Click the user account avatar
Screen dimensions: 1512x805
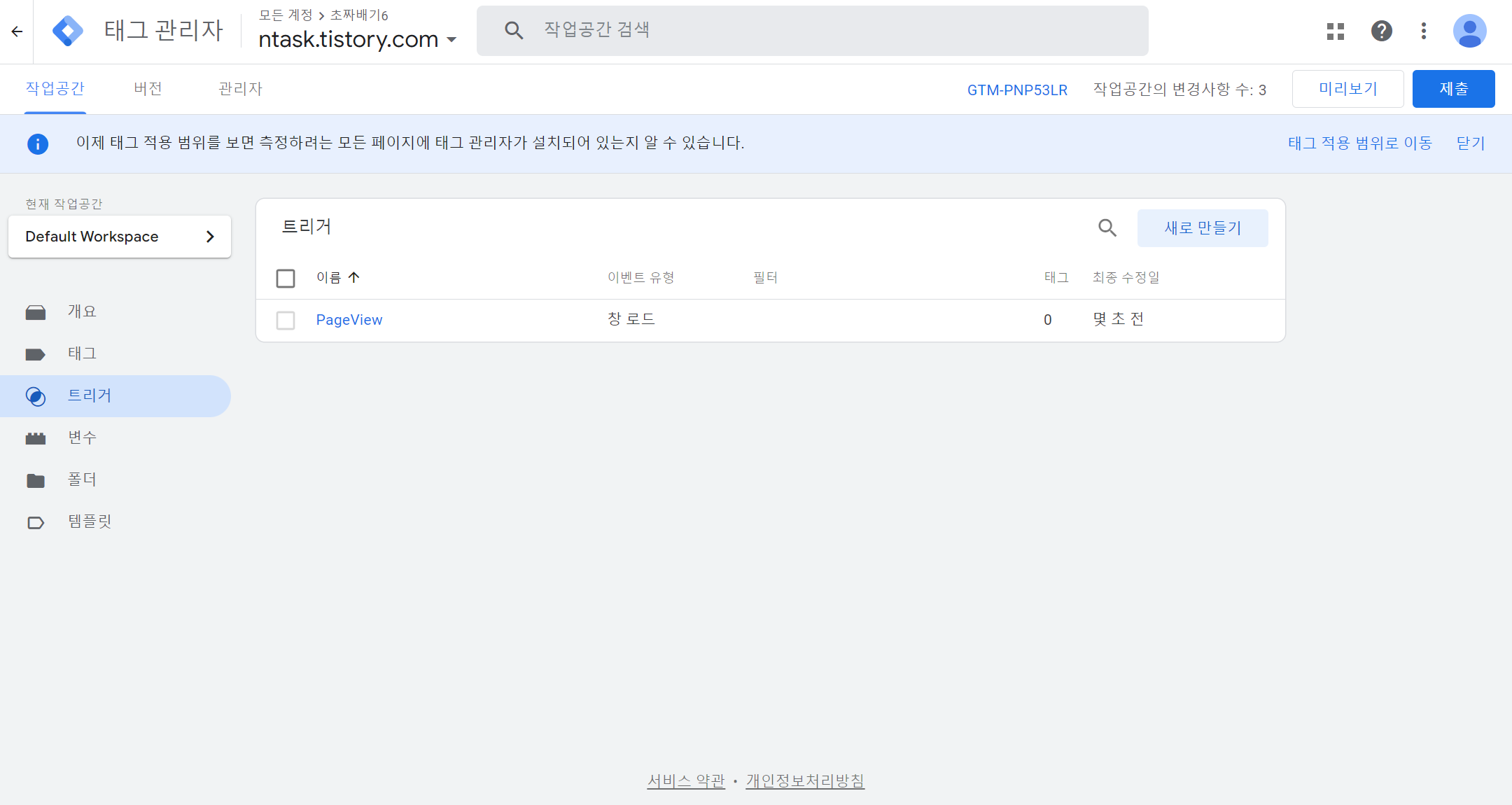(x=1469, y=31)
